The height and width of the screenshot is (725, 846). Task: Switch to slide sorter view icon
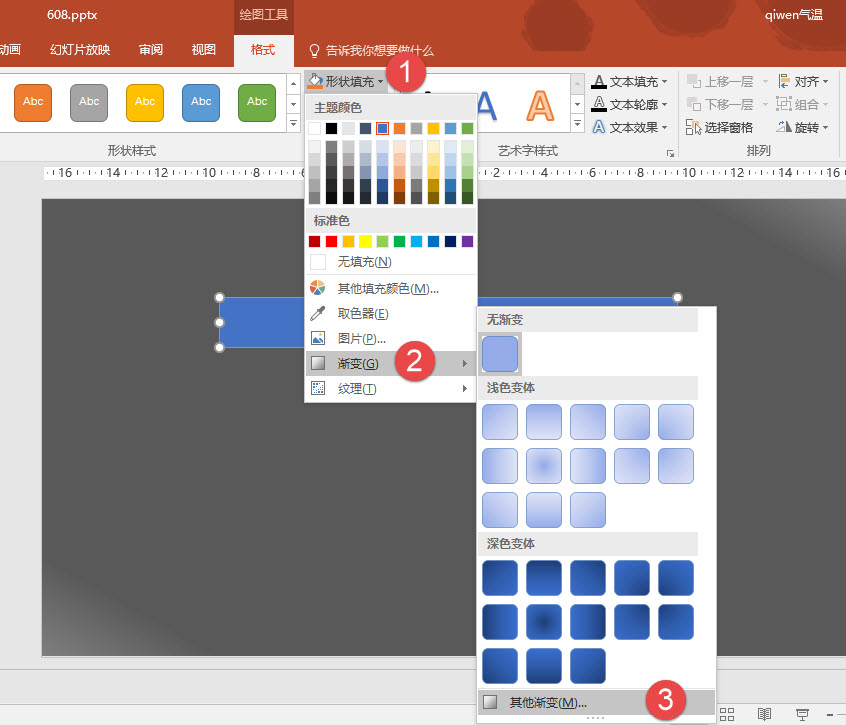[727, 715]
